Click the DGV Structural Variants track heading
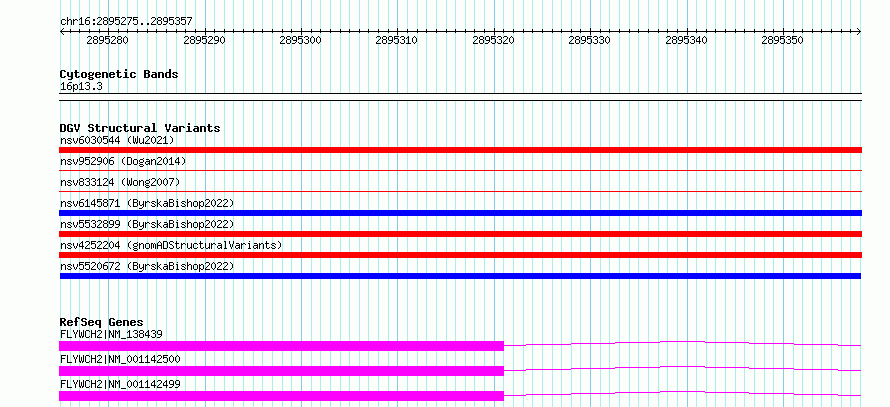Image resolution: width=890 pixels, height=407 pixels. point(140,128)
